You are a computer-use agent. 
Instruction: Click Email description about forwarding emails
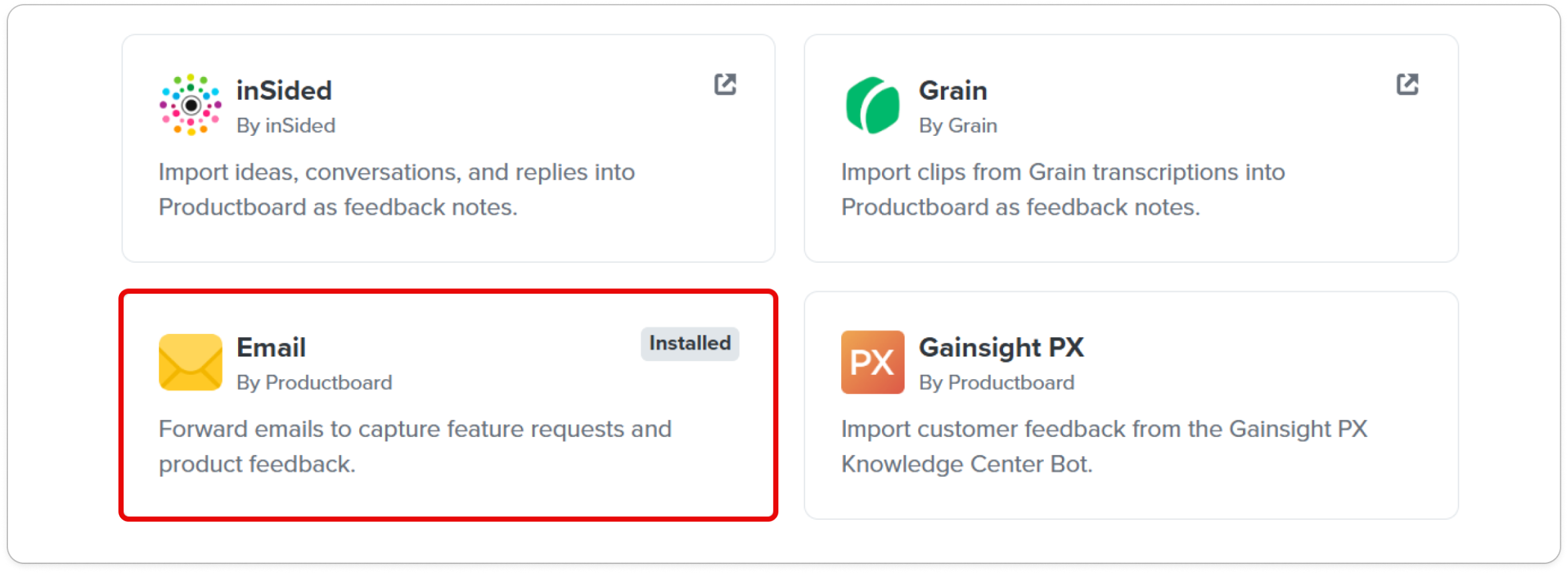pyautogui.click(x=415, y=447)
